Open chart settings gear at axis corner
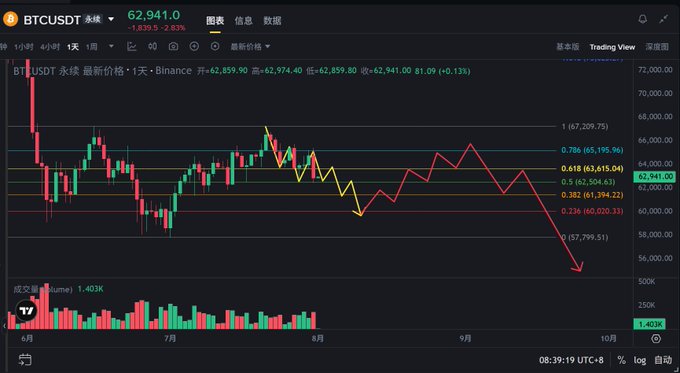Viewport: 680px width, 373px height. [x=656, y=338]
